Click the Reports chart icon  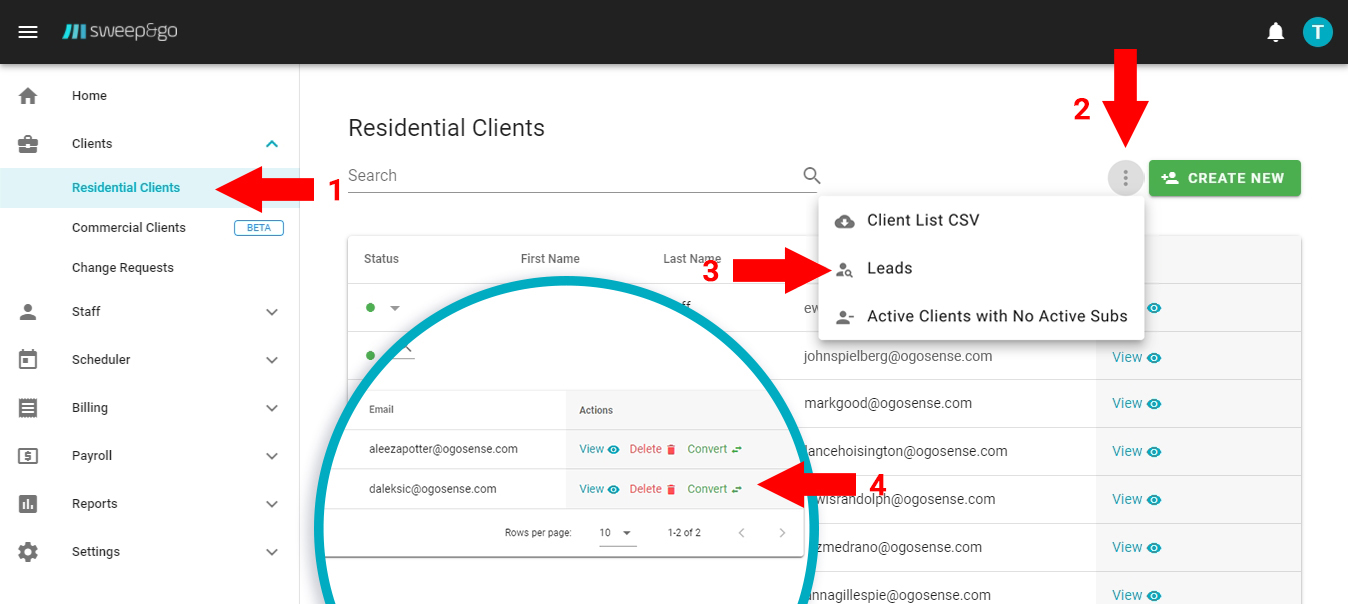29,503
